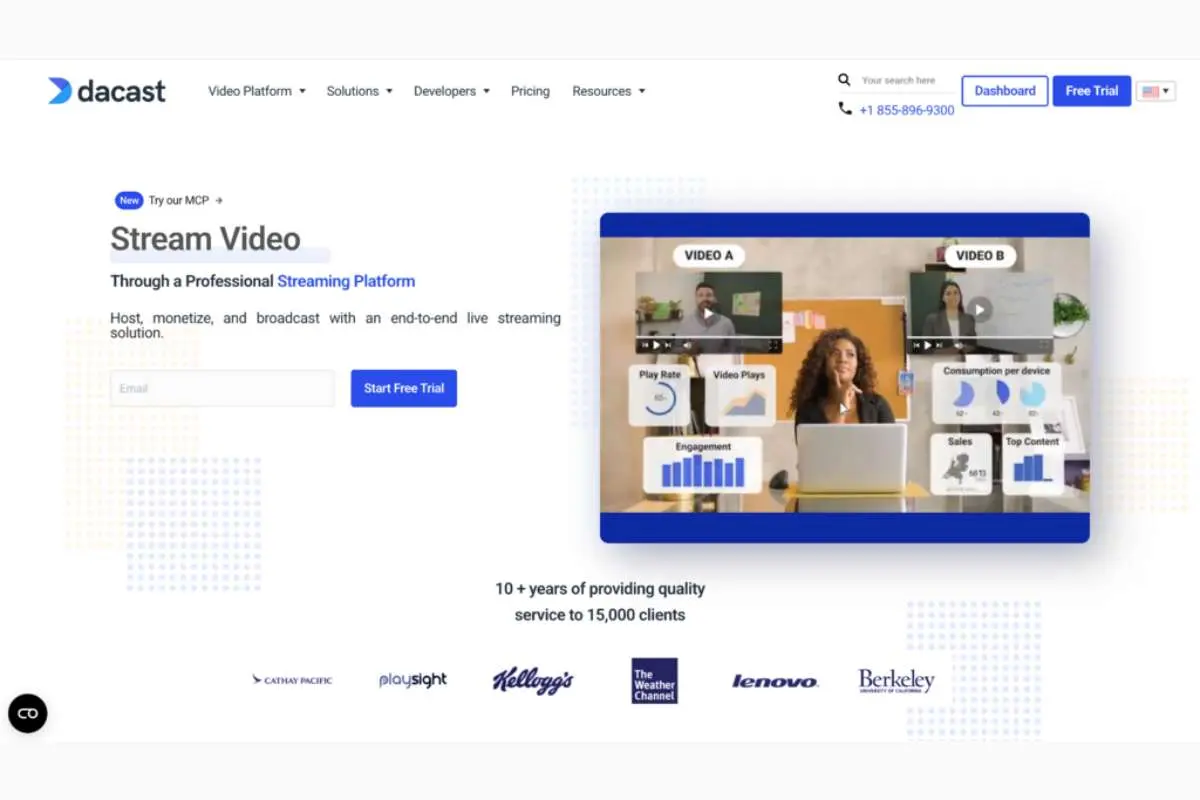Click the 'Host, monetize, and broadcast' paragraph
This screenshot has height=800, width=1200.
[x=335, y=325]
